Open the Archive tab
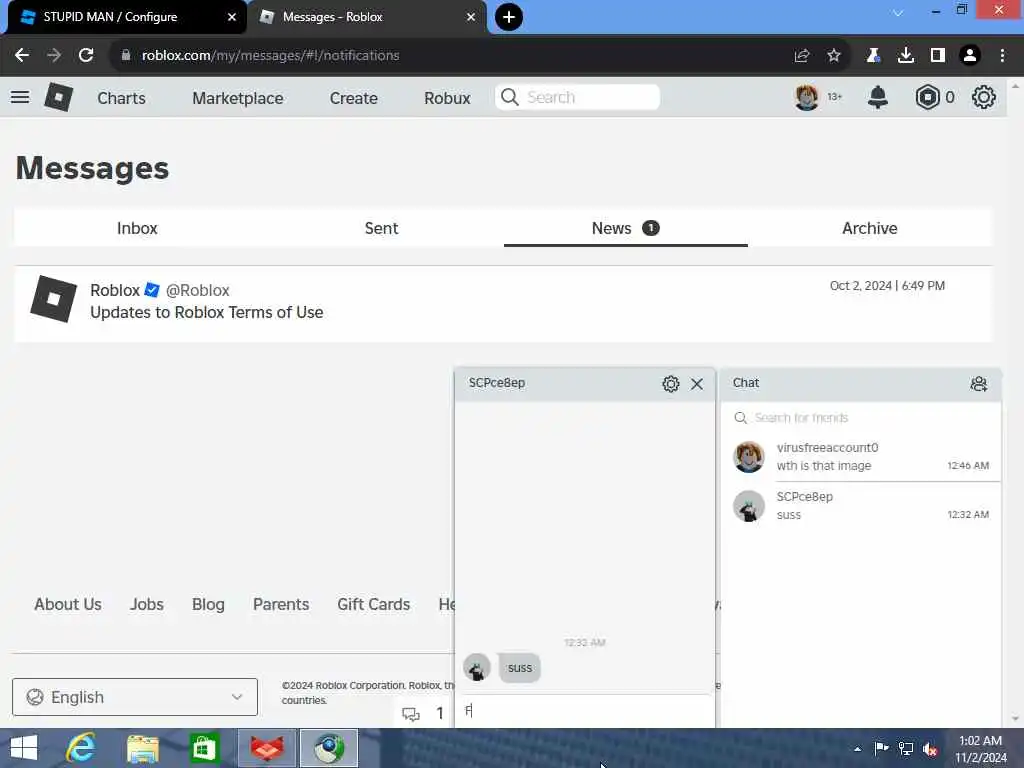The image size is (1024, 768). (869, 228)
